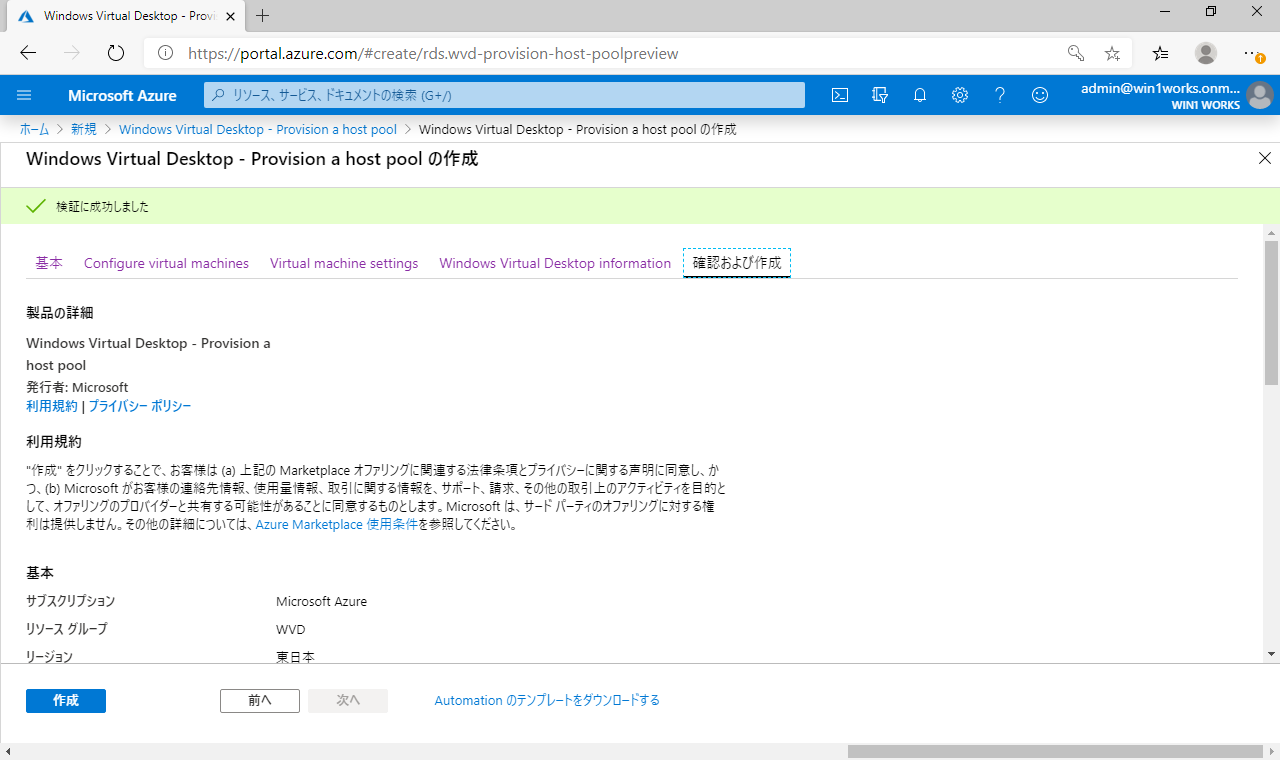1280x760 pixels.
Task: Go forward in the browser
Action: tap(72, 53)
